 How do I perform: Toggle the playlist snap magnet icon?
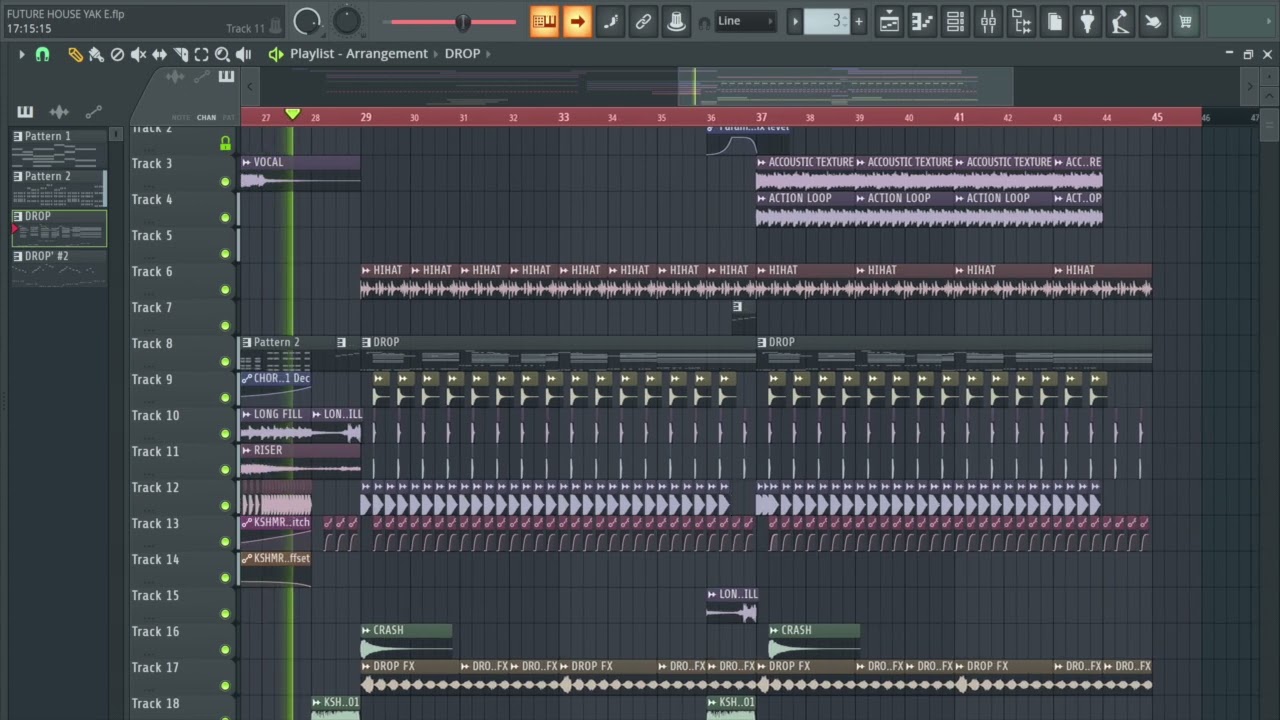[42, 54]
